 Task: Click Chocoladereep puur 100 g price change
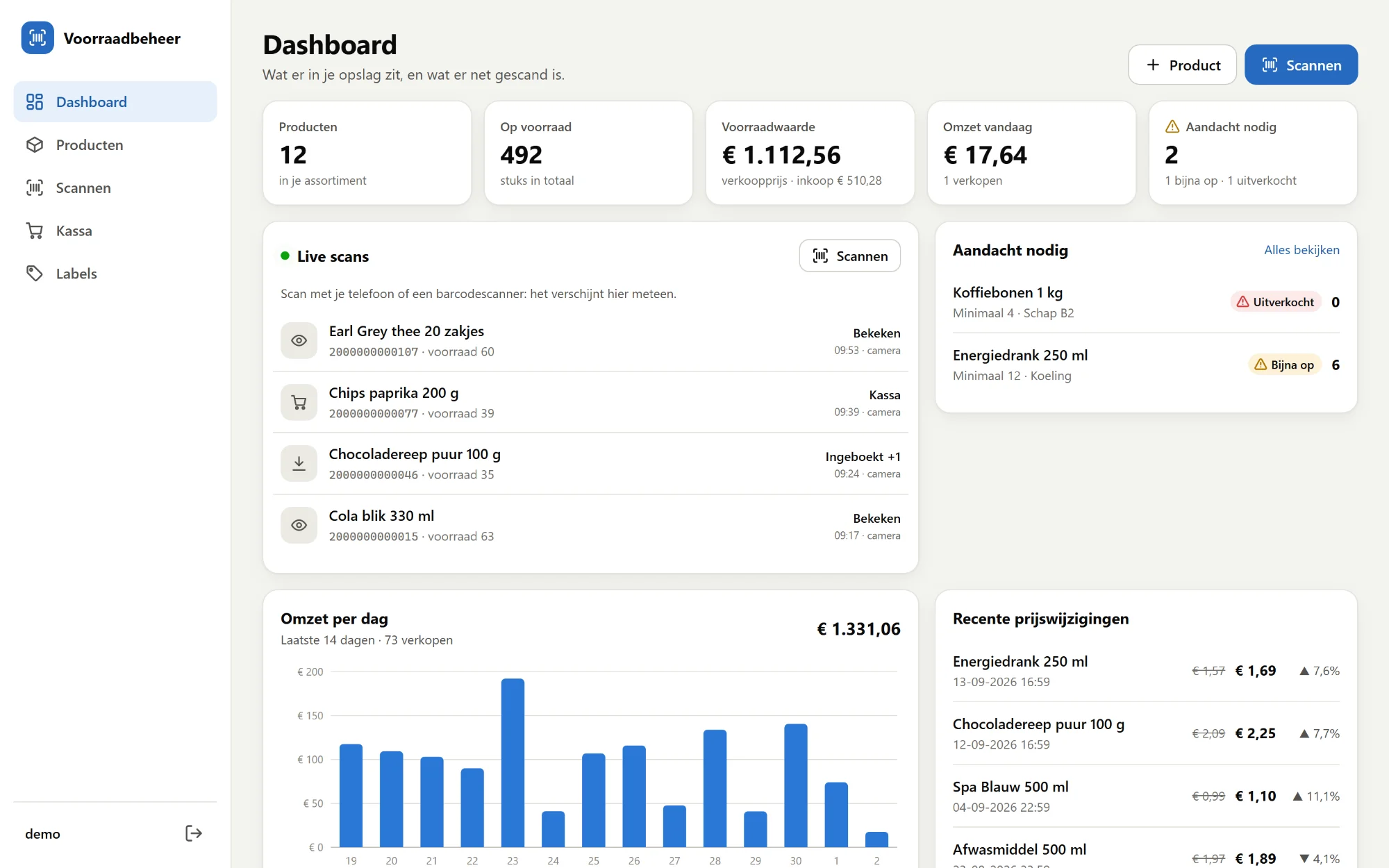(x=1146, y=733)
